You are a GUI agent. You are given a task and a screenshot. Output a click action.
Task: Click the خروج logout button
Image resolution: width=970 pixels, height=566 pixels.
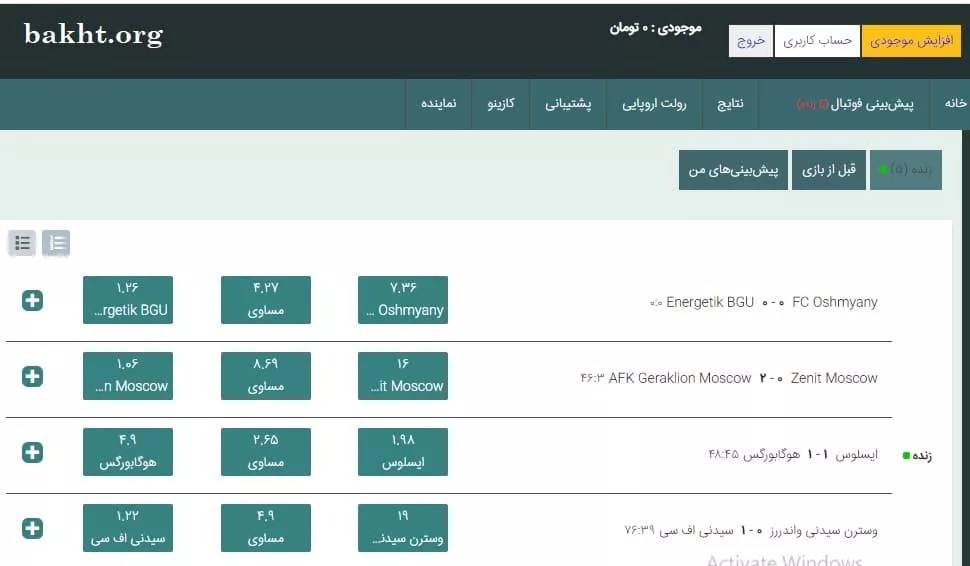(x=751, y=41)
